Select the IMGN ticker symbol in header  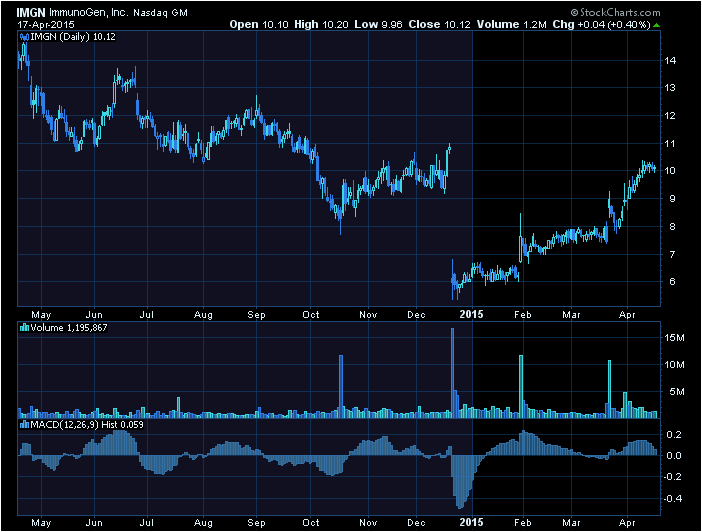[x=31, y=13]
